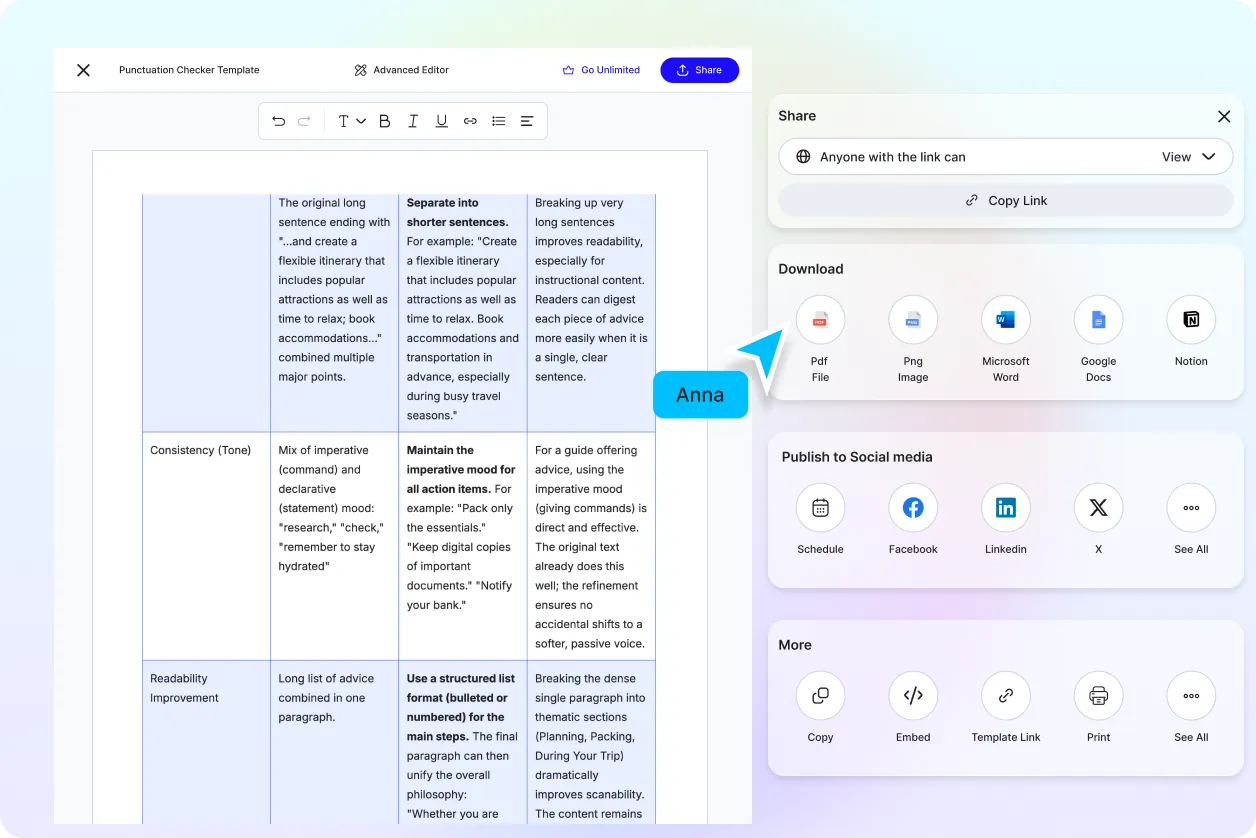Click the Punctuation Checker Template title
Image resolution: width=1256 pixels, height=838 pixels.
pos(189,70)
